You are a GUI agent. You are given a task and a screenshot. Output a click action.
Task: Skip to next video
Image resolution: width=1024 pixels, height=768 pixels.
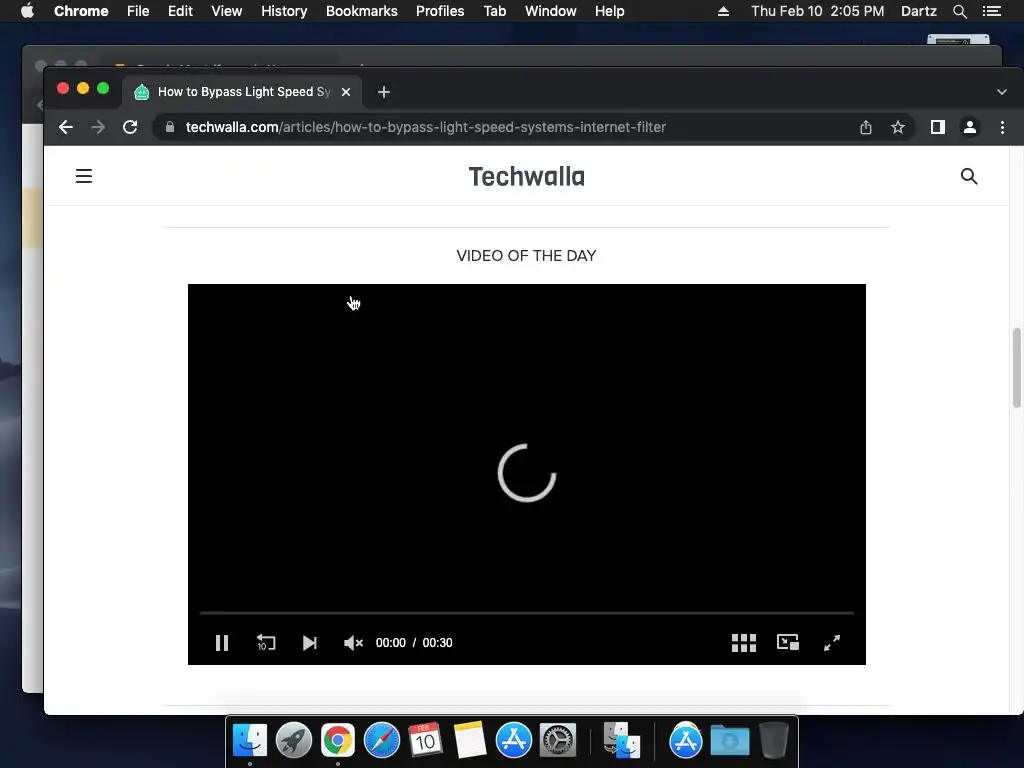(x=310, y=643)
